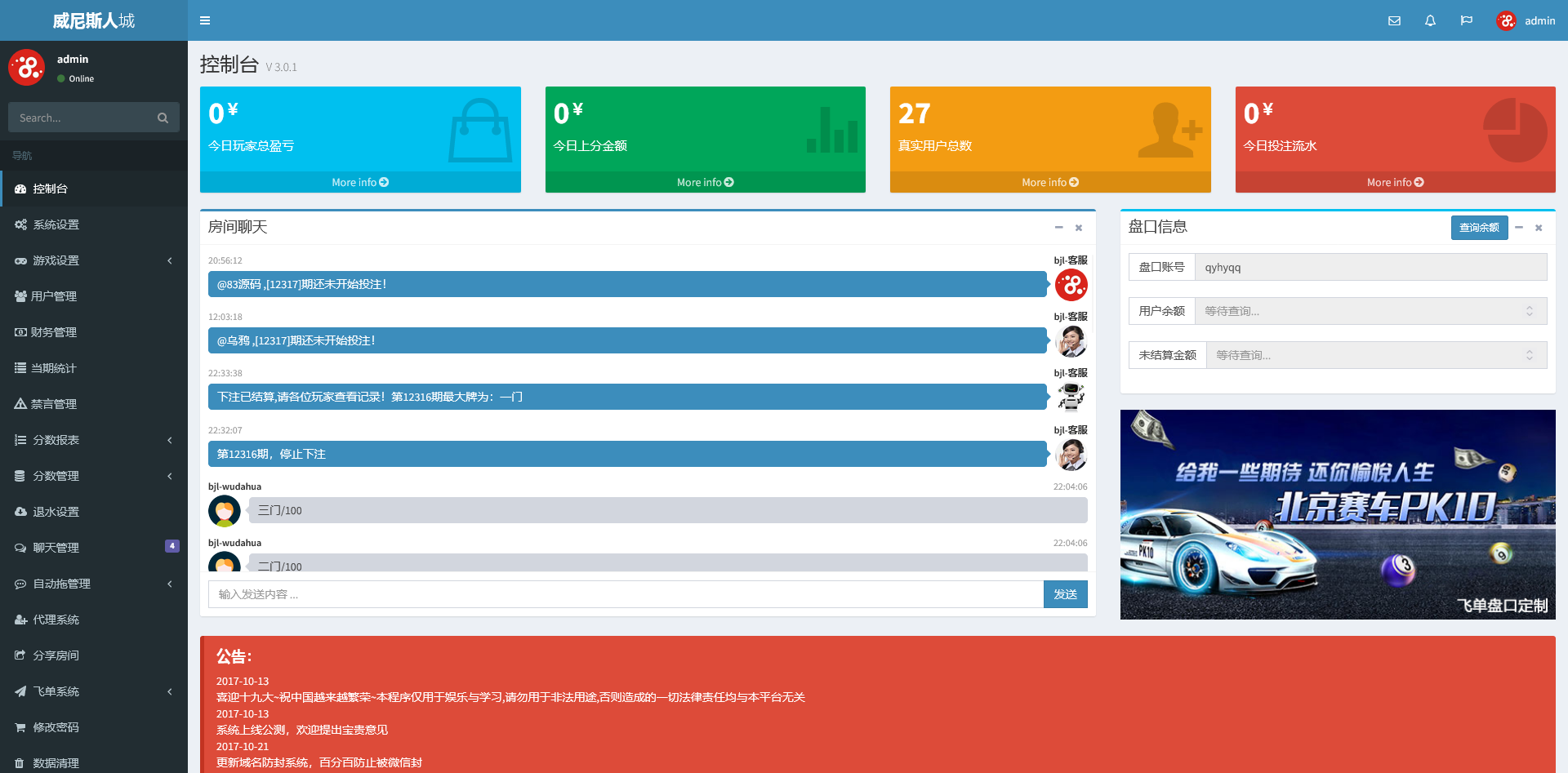Open 财务管理 in sidebar
Viewport: 1568px width, 773px height.
94,332
